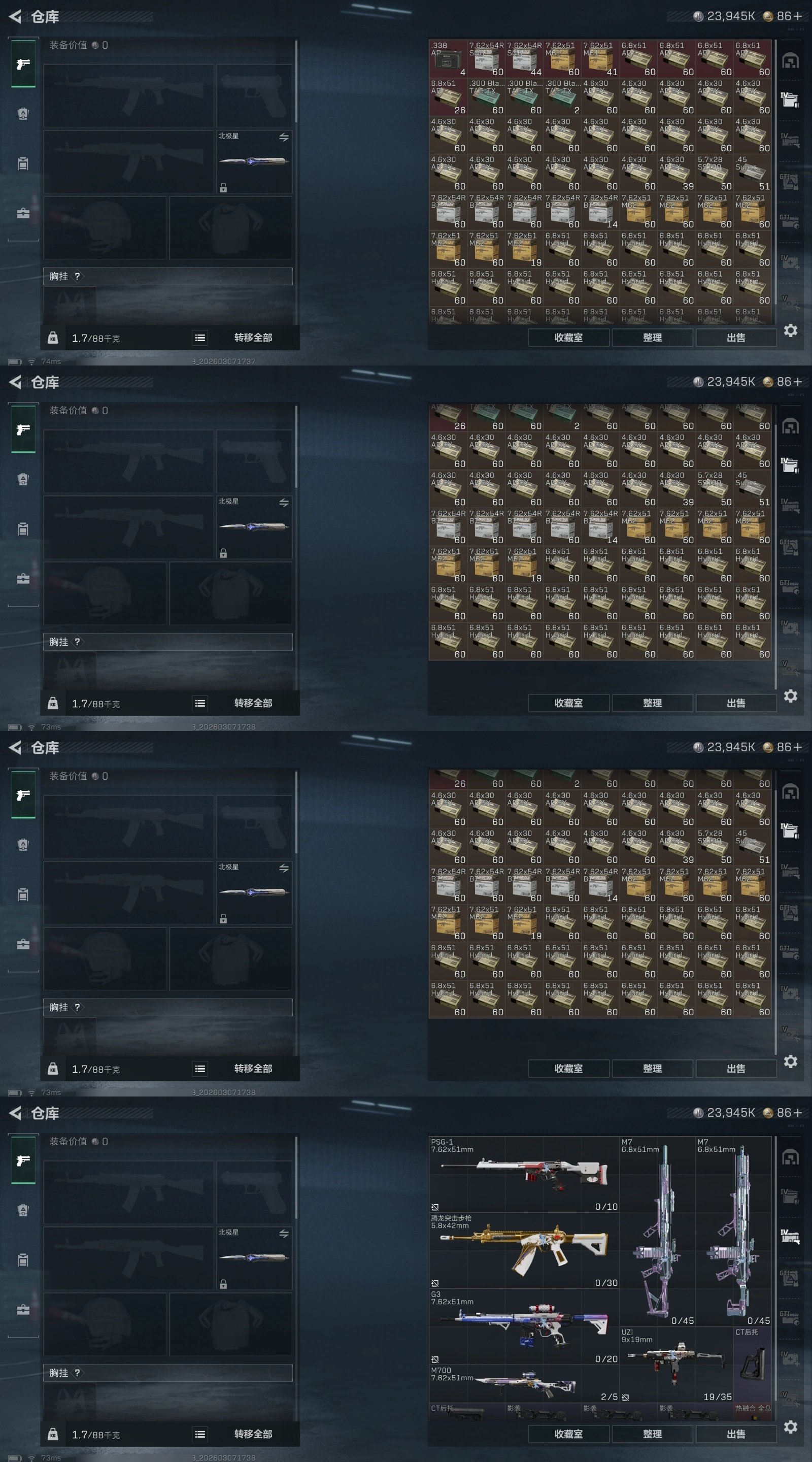The image size is (812, 1462).
Task: Click crossed-box icon in the PSG-1 rifle cell
Action: pyautogui.click(x=435, y=1207)
